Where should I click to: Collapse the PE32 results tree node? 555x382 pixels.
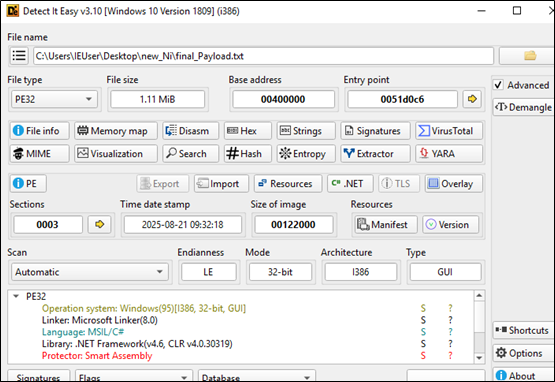coord(16,296)
